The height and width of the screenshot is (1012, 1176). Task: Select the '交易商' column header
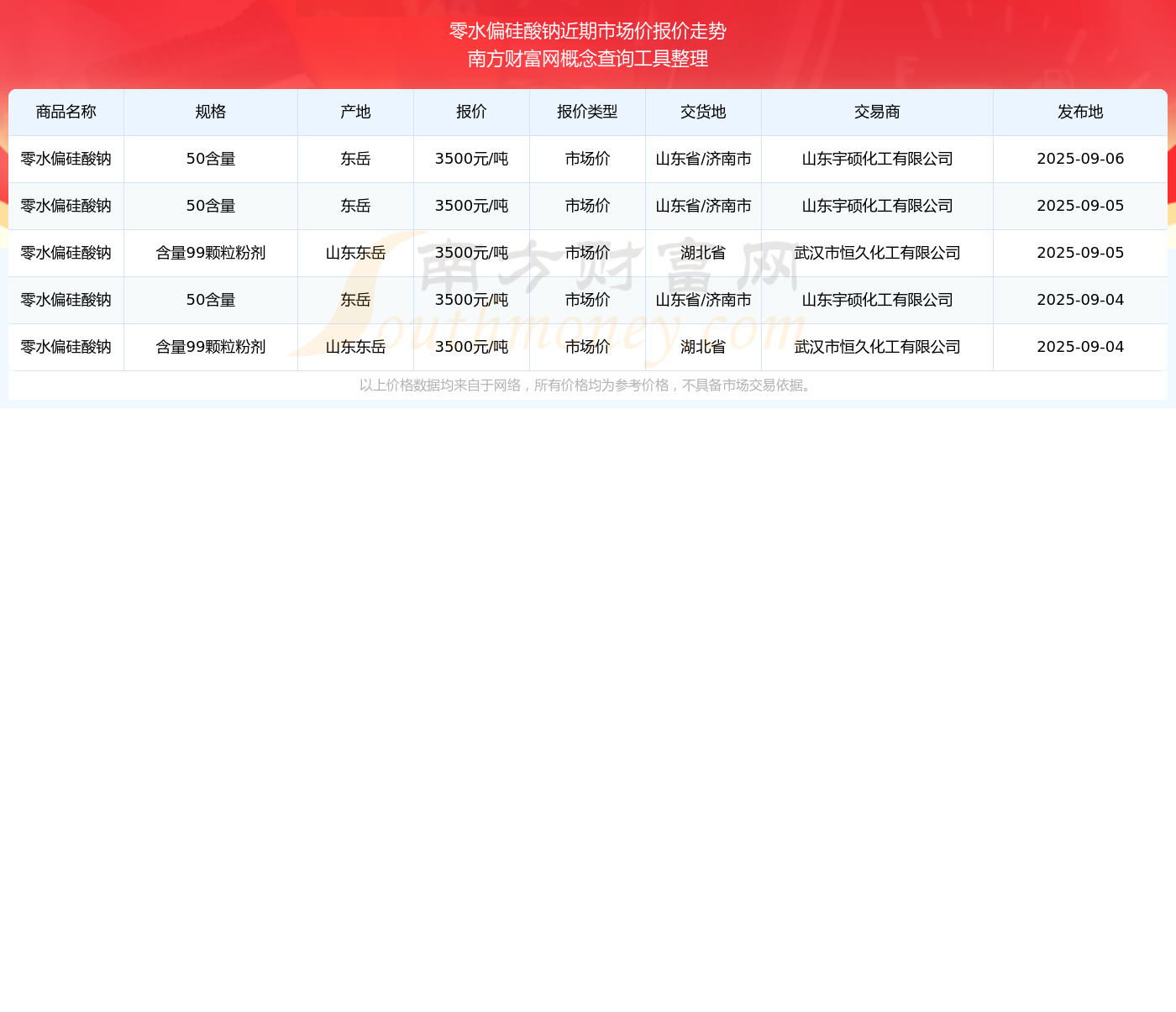click(x=878, y=112)
